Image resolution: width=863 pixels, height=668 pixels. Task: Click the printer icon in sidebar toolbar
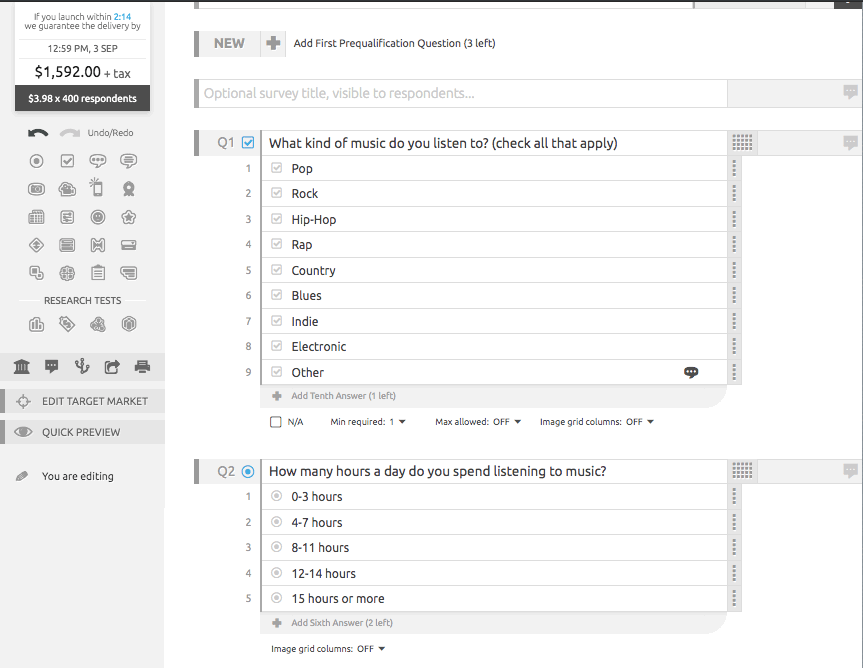coord(143,366)
